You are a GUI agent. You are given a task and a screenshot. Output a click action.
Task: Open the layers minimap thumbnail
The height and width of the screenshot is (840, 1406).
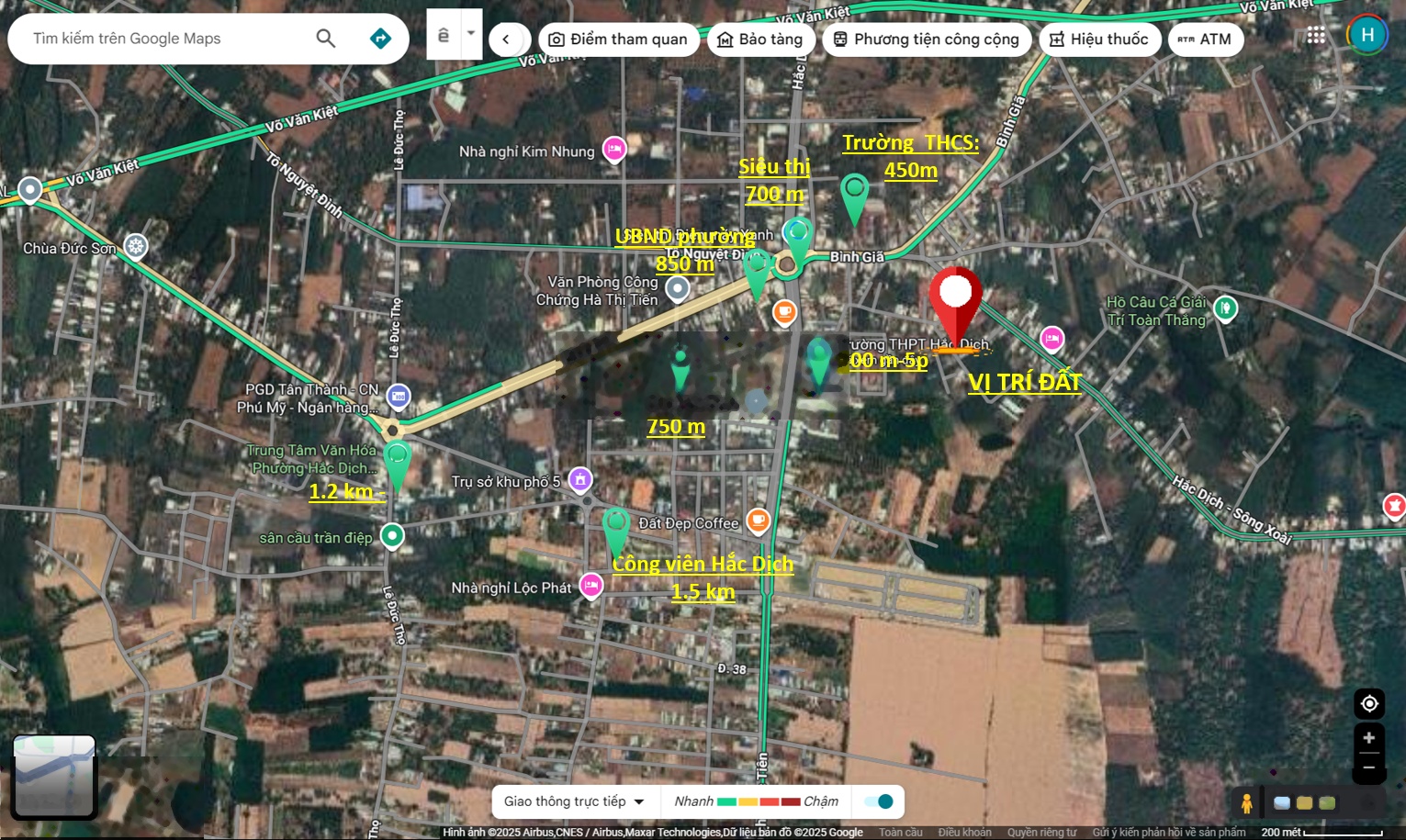click(x=54, y=777)
